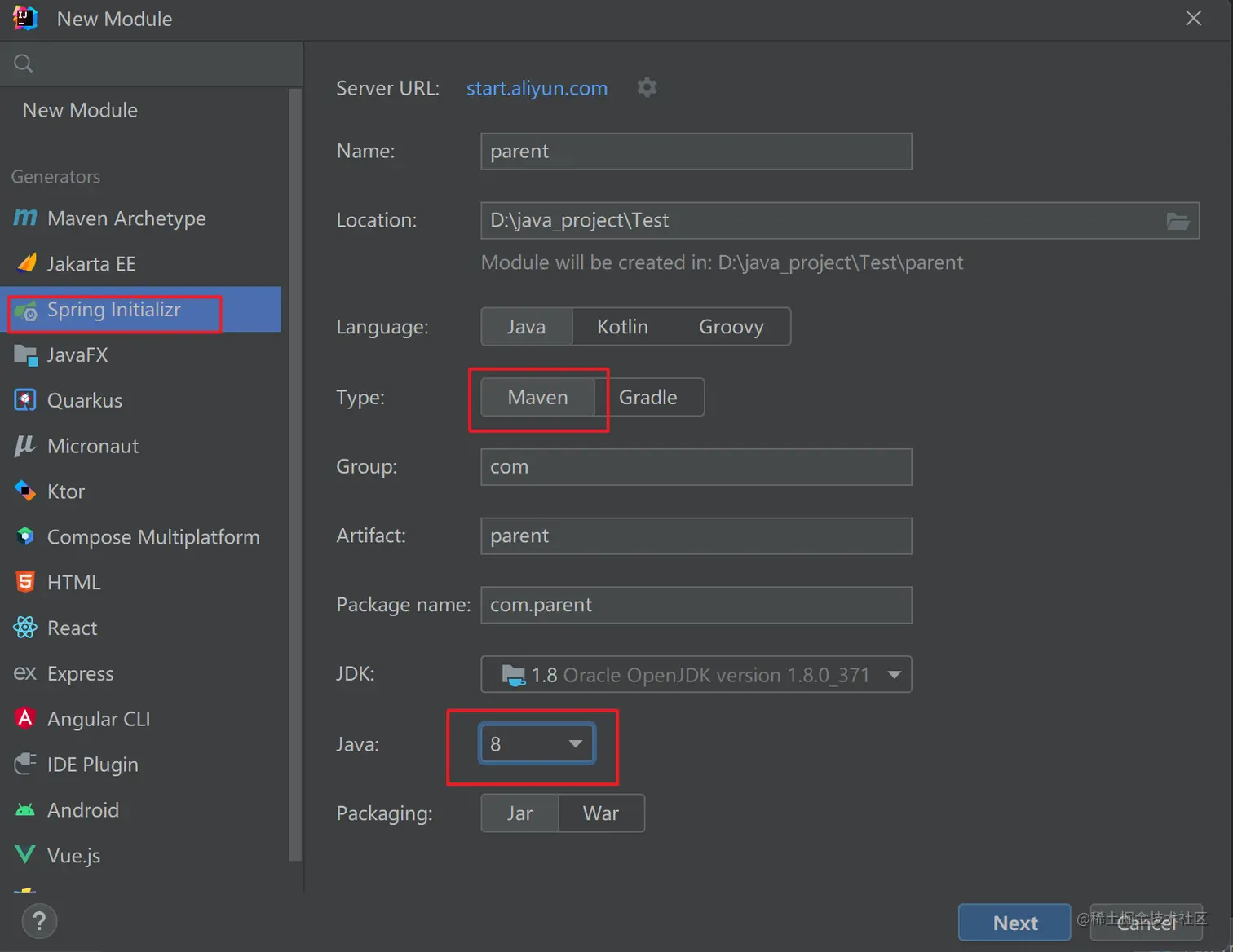Open server URL settings gear
This screenshot has height=952, width=1233.
pyautogui.click(x=647, y=87)
